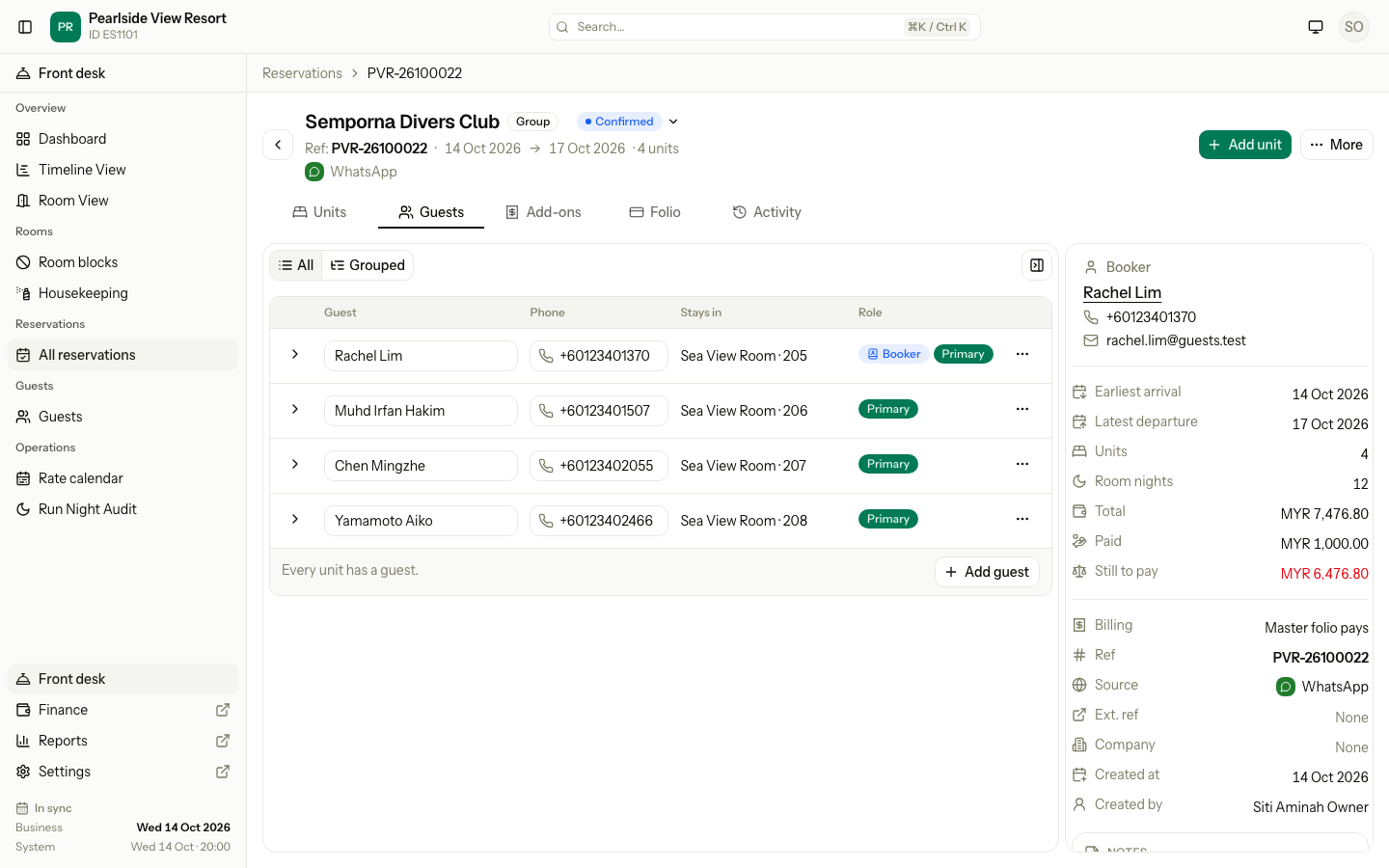The height and width of the screenshot is (868, 1389).
Task: Select the Guests tab
Action: 431,212
